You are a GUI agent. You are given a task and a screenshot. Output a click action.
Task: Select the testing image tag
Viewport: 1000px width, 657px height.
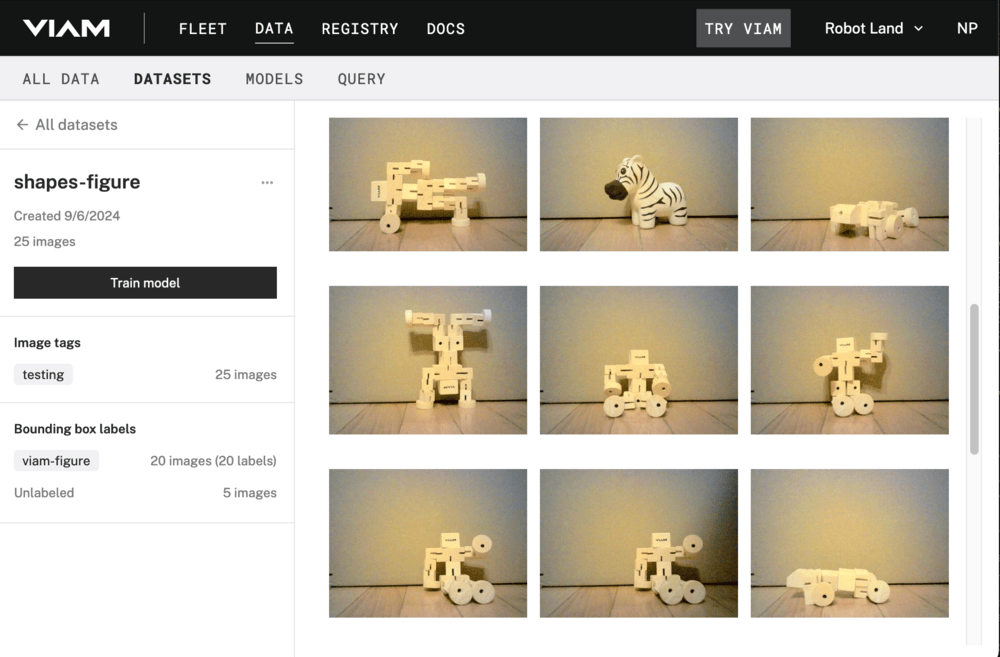(x=43, y=374)
